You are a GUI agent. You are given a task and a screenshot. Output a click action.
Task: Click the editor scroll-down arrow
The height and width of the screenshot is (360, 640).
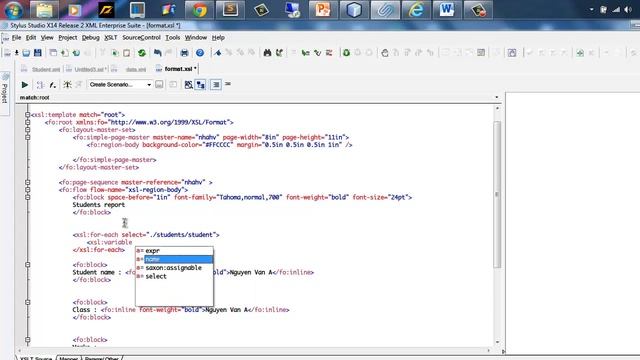tap(497, 342)
